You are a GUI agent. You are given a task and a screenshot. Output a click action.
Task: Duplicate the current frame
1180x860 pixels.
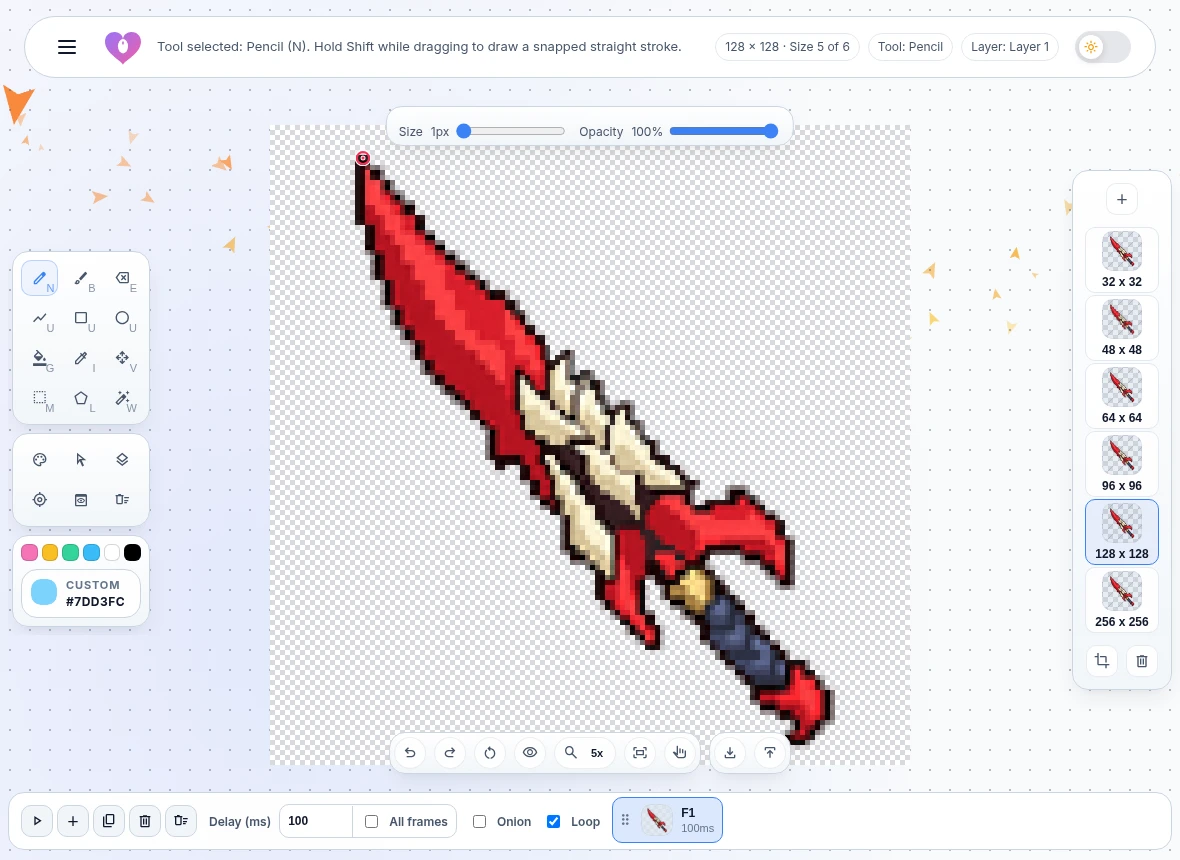(108, 821)
